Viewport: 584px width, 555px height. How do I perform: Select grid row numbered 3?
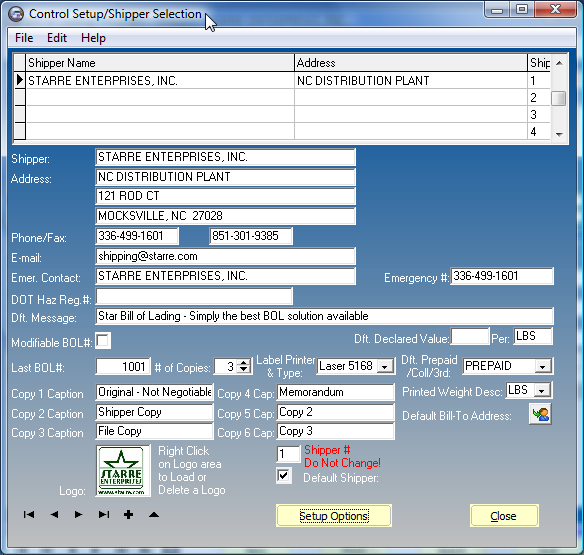coord(282,114)
